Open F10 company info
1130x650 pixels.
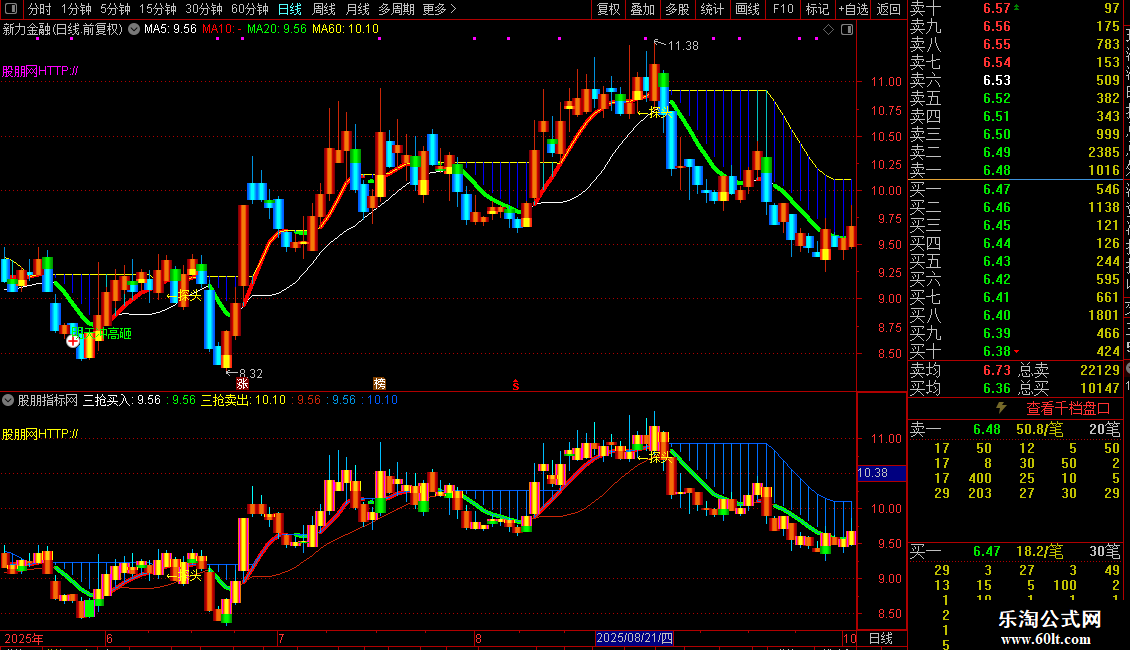click(x=783, y=9)
